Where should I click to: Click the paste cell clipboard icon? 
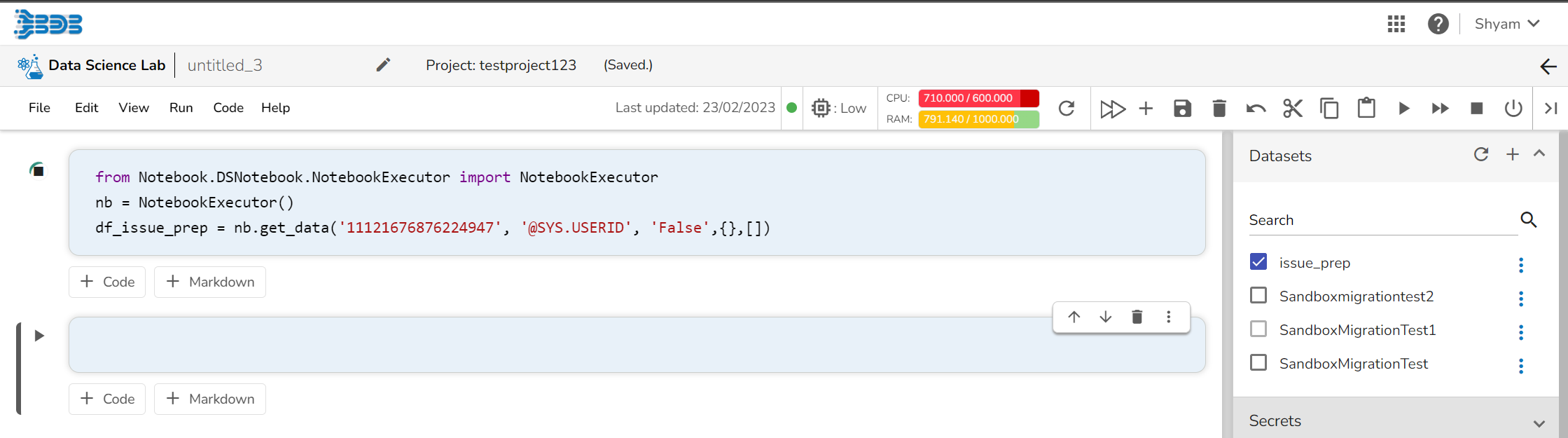(1366, 108)
